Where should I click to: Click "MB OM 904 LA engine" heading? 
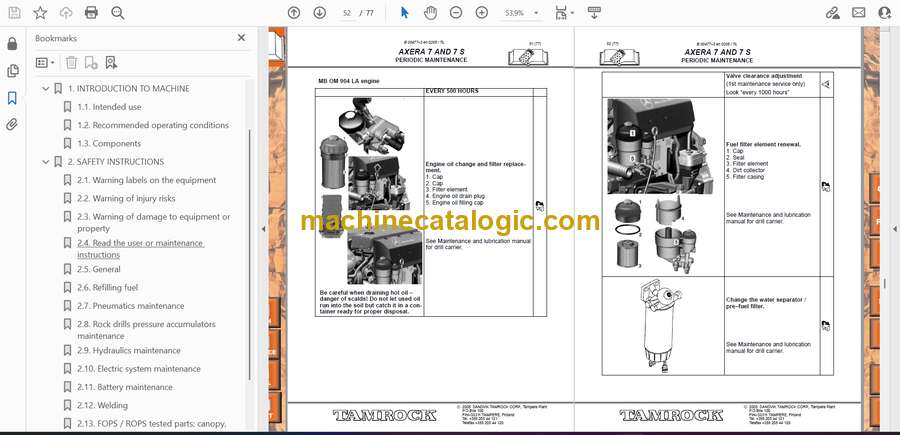(348, 81)
